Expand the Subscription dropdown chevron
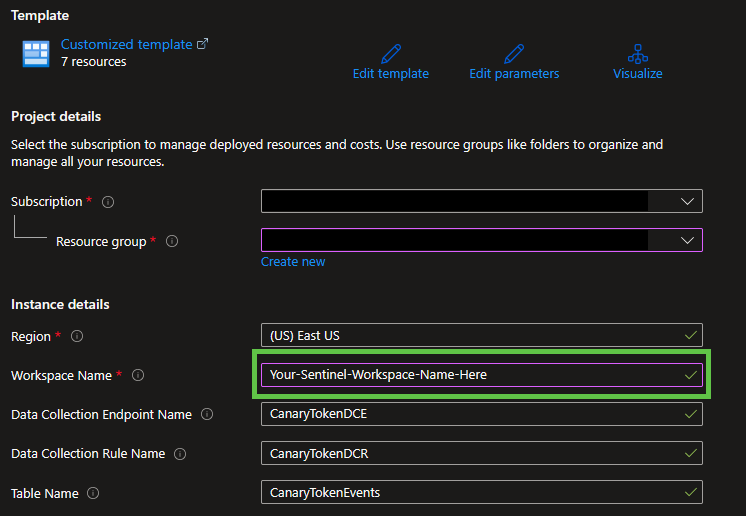Image resolution: width=746 pixels, height=516 pixels. [x=687, y=202]
